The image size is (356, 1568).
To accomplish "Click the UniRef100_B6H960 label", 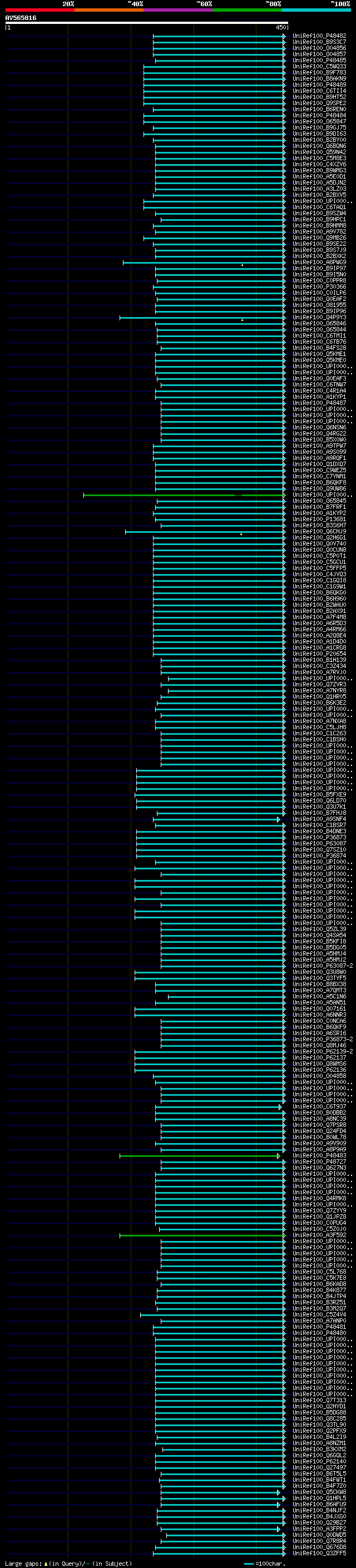I will tap(319, 599).
